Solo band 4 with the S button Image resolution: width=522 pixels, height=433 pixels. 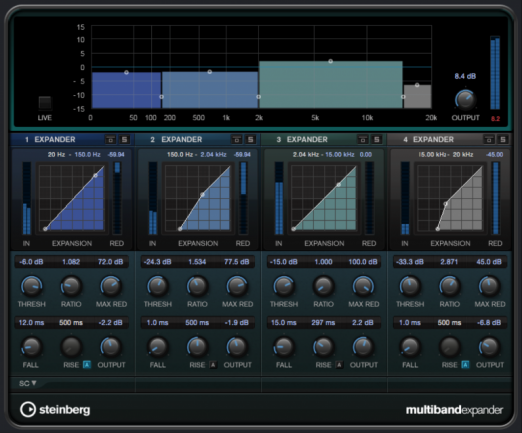click(x=503, y=140)
